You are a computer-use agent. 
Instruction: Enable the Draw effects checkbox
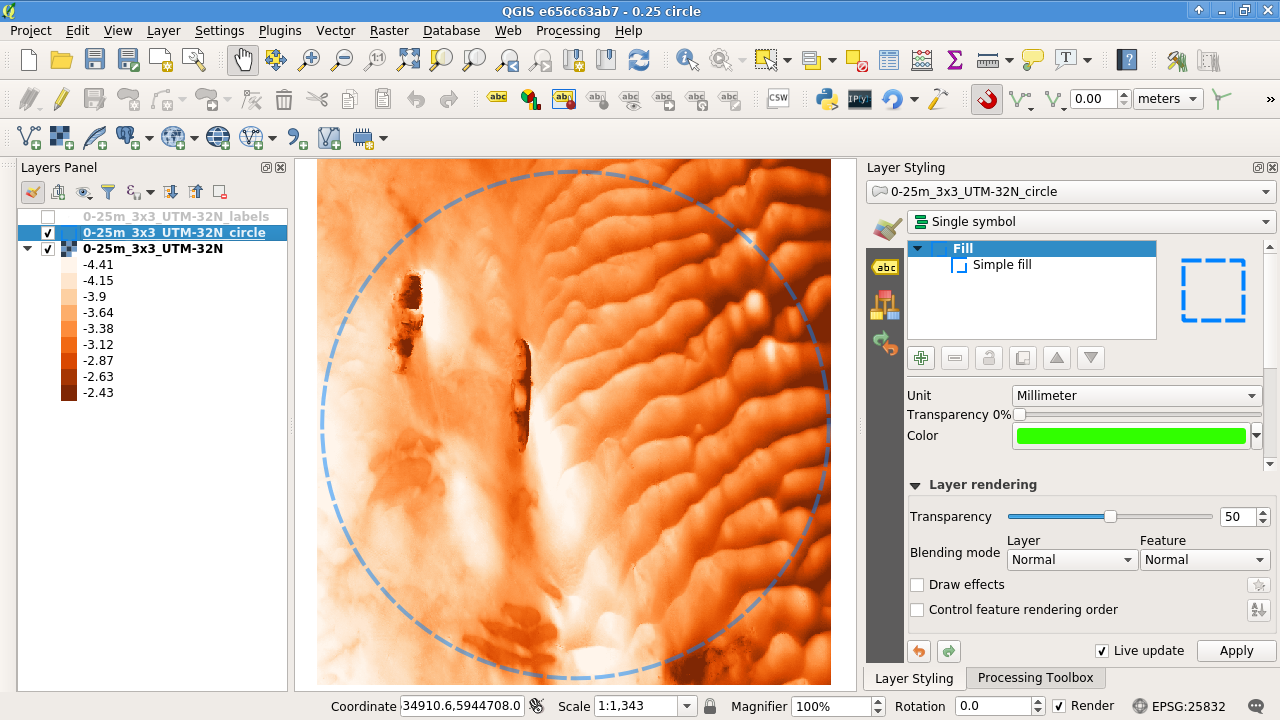click(x=917, y=585)
